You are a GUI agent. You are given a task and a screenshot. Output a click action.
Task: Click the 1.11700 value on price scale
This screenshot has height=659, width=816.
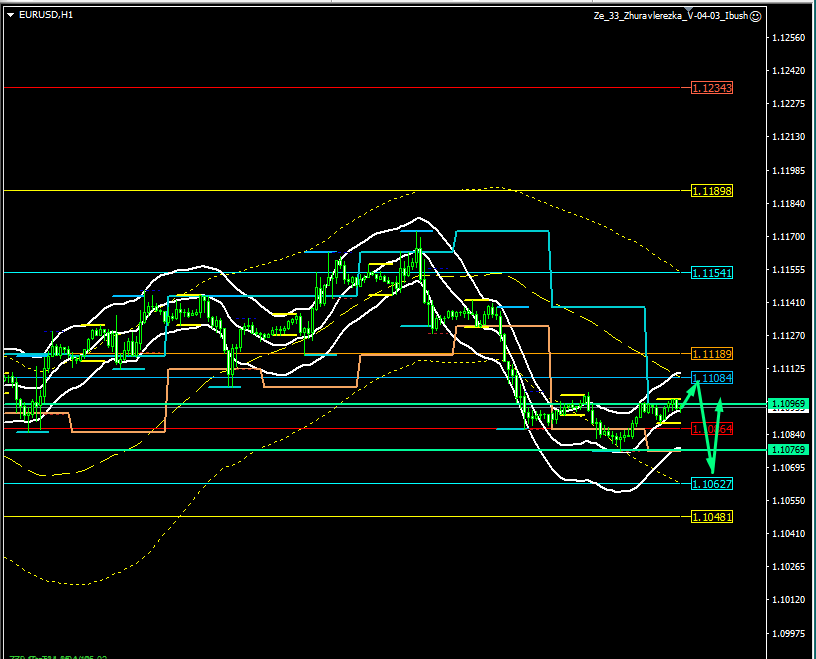click(788, 237)
